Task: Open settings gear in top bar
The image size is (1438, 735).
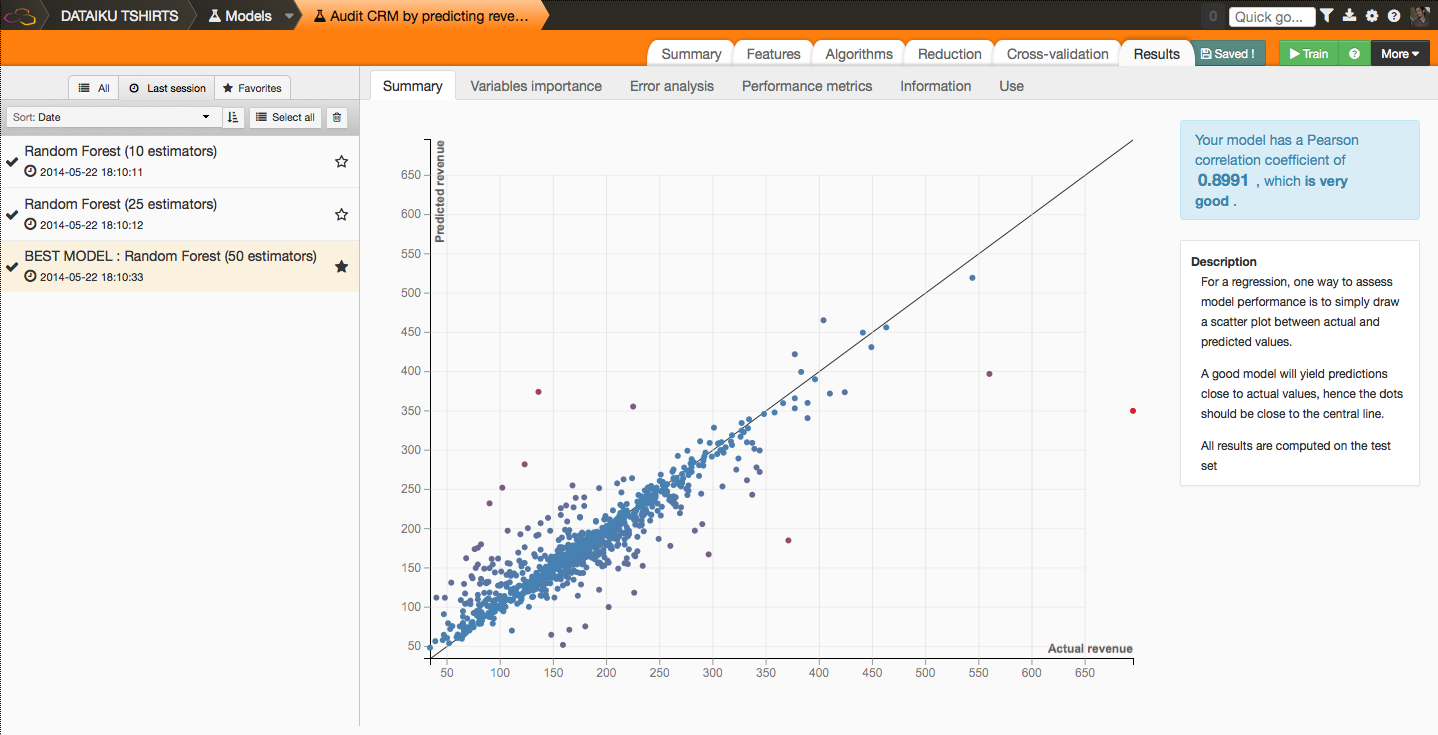Action: coord(1371,16)
